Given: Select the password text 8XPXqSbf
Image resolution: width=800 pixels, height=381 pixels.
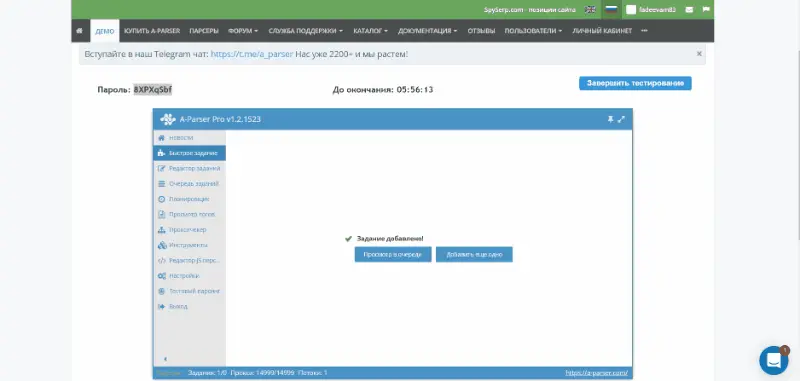Looking at the screenshot, I should point(153,90).
